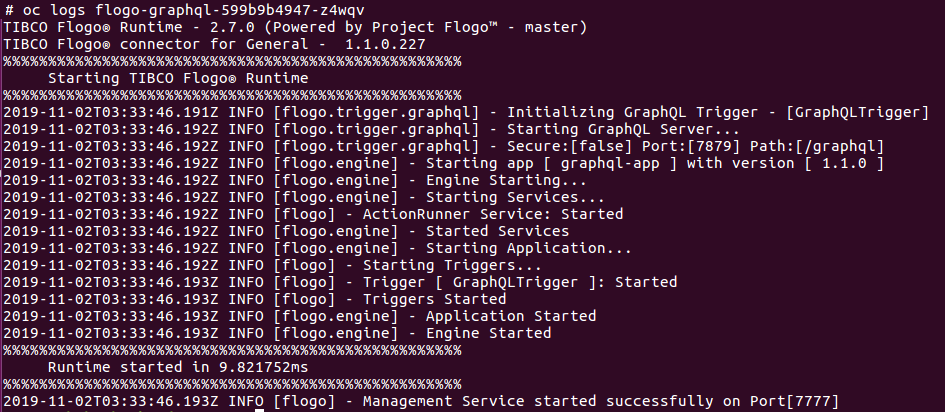Click 'Engine Started' log message
The height and width of the screenshot is (412, 945).
pos(488,333)
